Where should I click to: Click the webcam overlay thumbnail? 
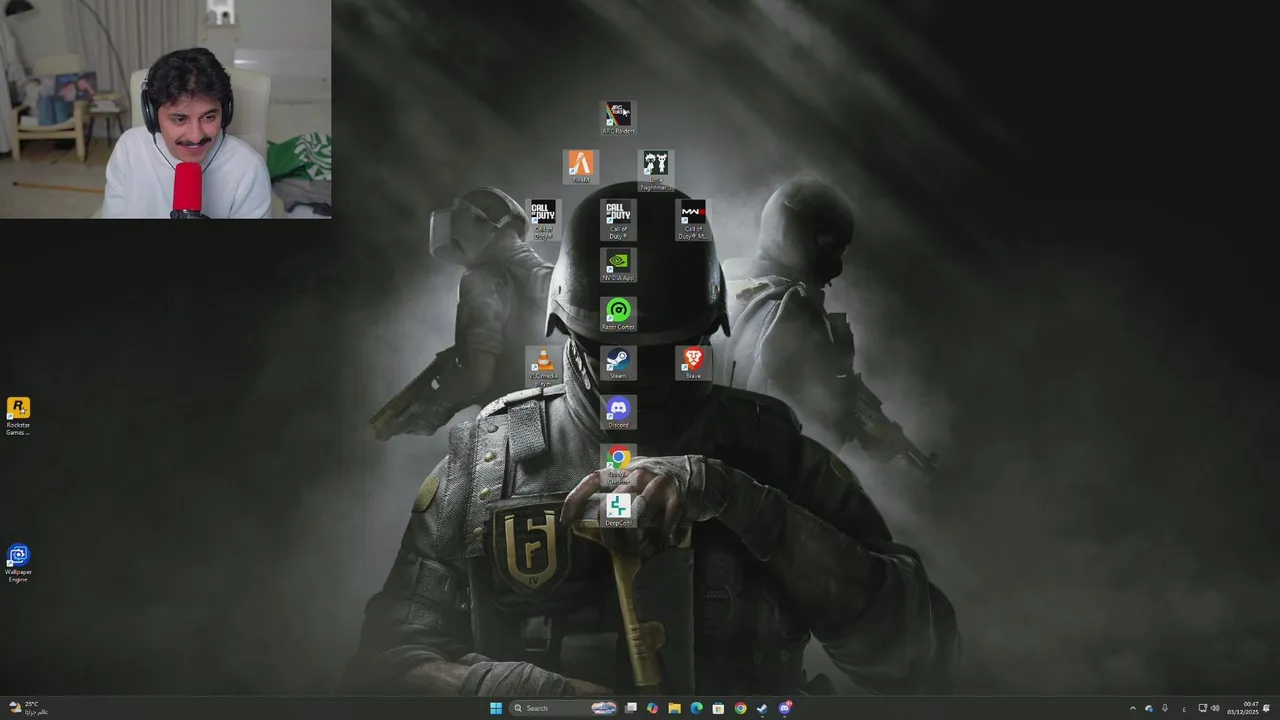tap(165, 109)
